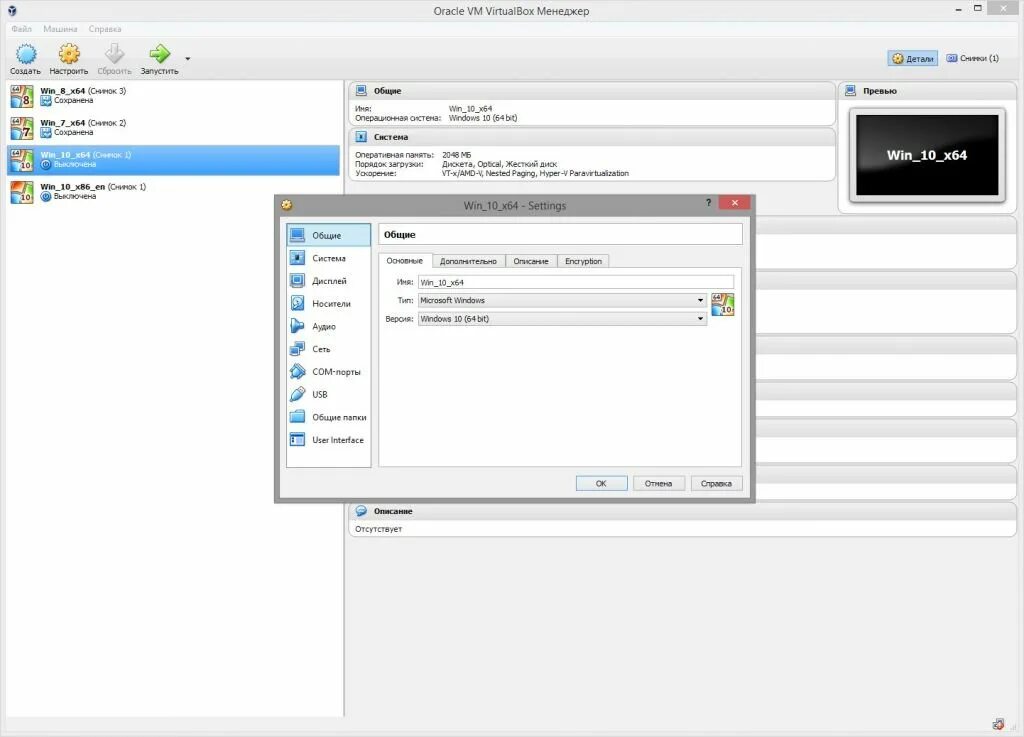The width and height of the screenshot is (1024, 737).
Task: Click the Settings dialog title gear icon
Action: [286, 205]
